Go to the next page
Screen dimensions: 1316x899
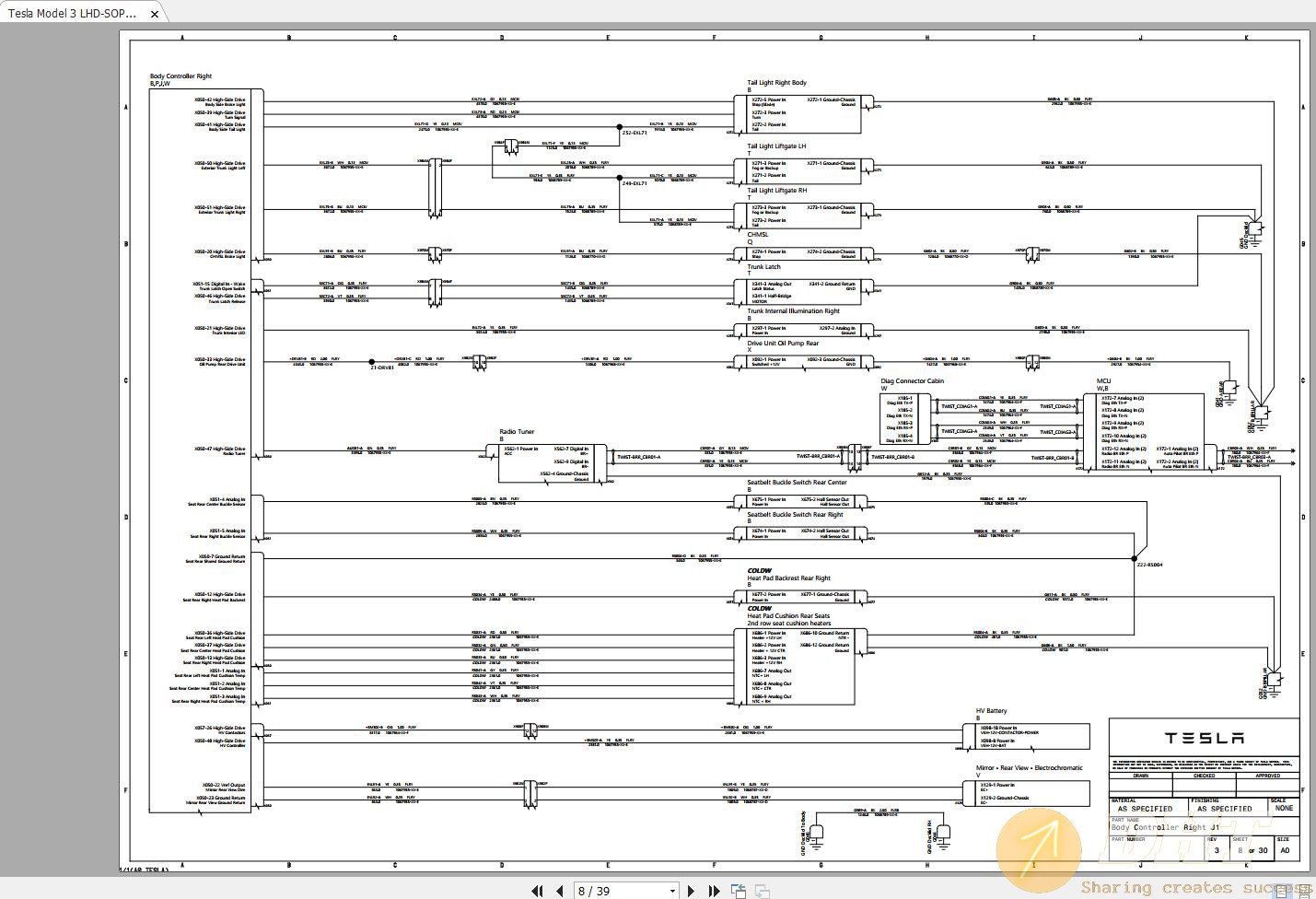(692, 891)
